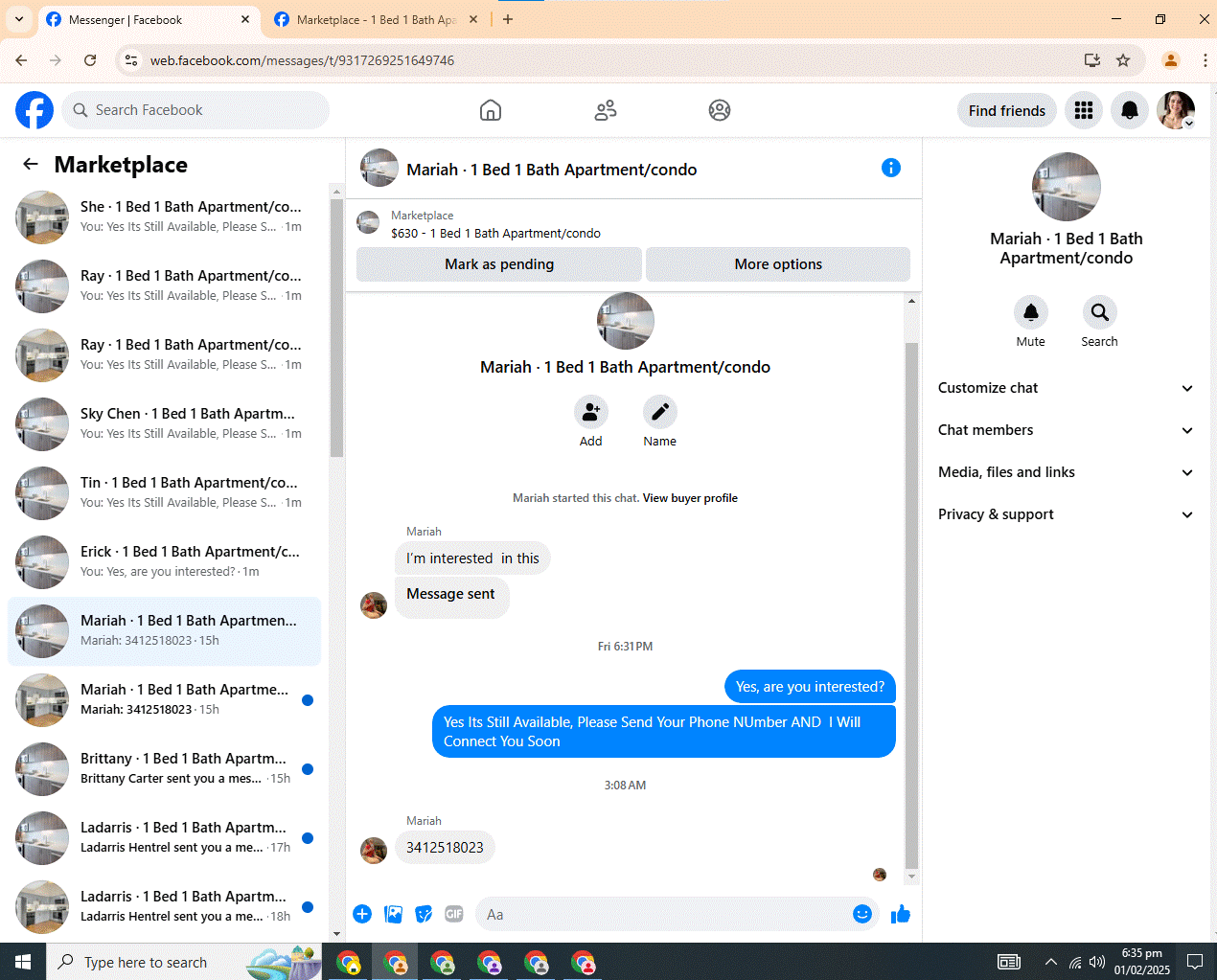Image resolution: width=1217 pixels, height=980 pixels.
Task: Bookmark this page with star icon
Action: point(1123,60)
